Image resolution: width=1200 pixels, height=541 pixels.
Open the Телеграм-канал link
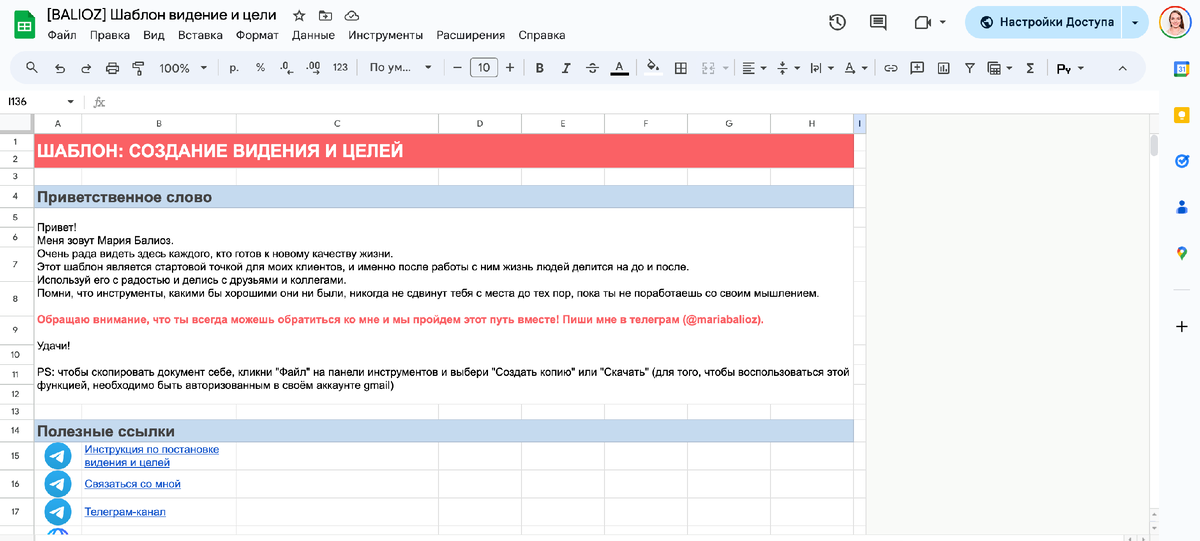125,512
